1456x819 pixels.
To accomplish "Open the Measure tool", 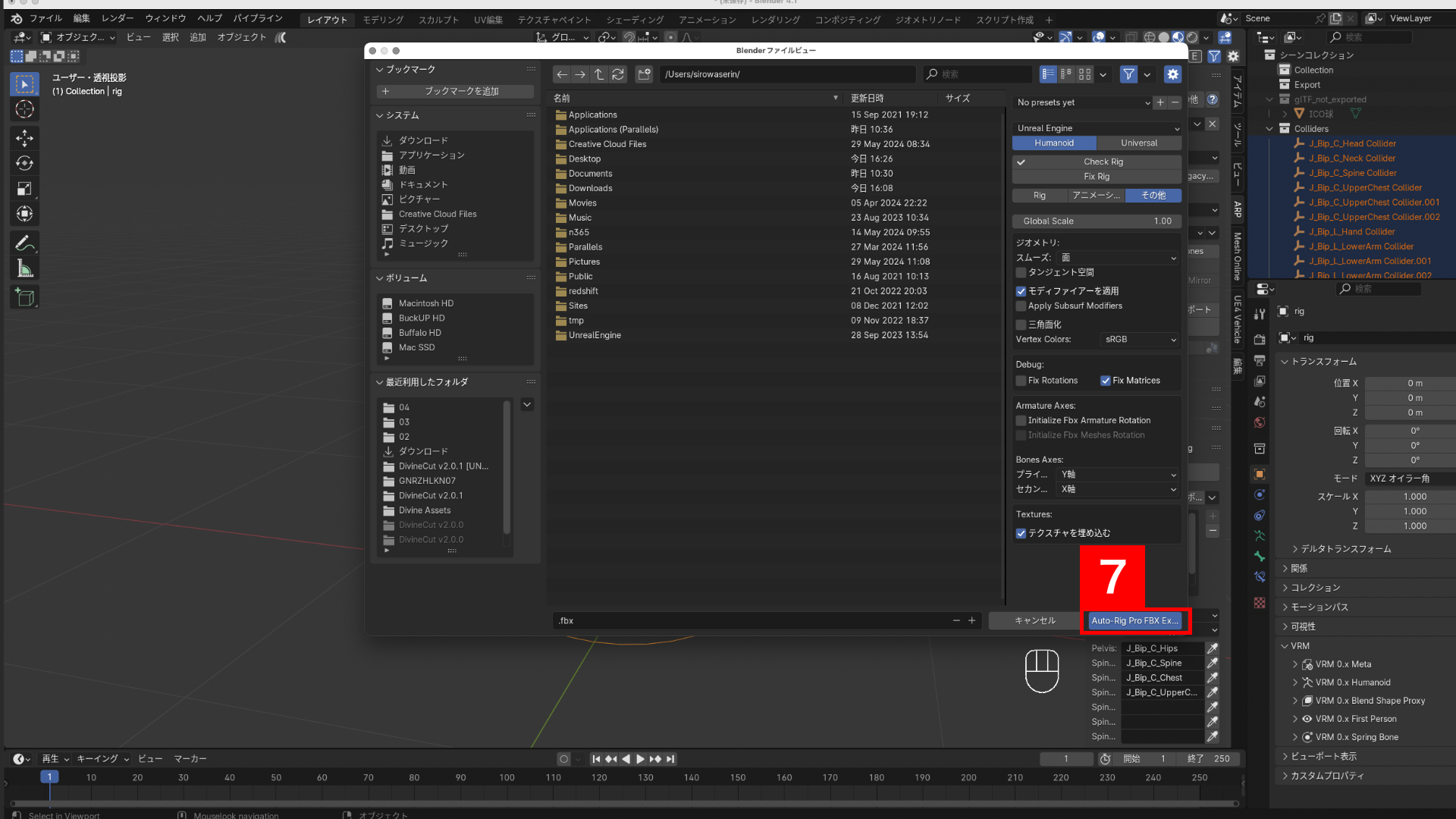I will 24,268.
